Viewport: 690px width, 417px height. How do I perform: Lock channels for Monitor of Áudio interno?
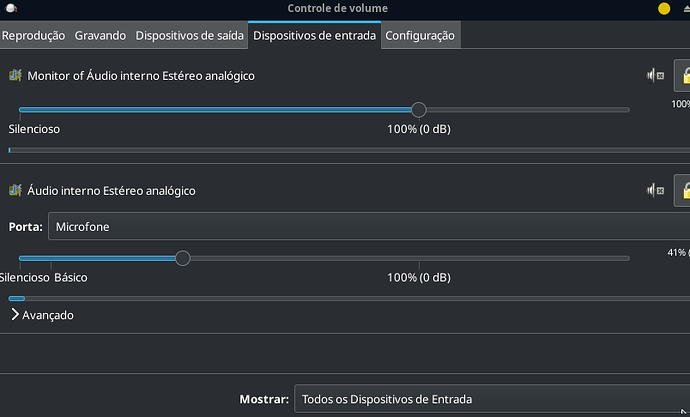(x=683, y=76)
